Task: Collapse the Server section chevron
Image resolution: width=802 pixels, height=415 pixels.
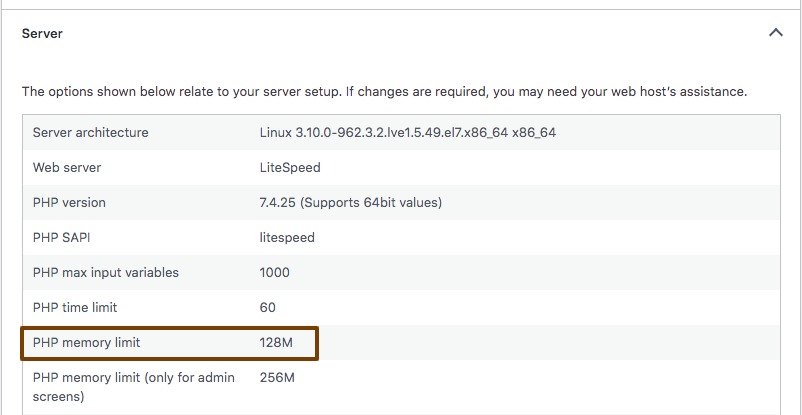Action: tap(775, 33)
